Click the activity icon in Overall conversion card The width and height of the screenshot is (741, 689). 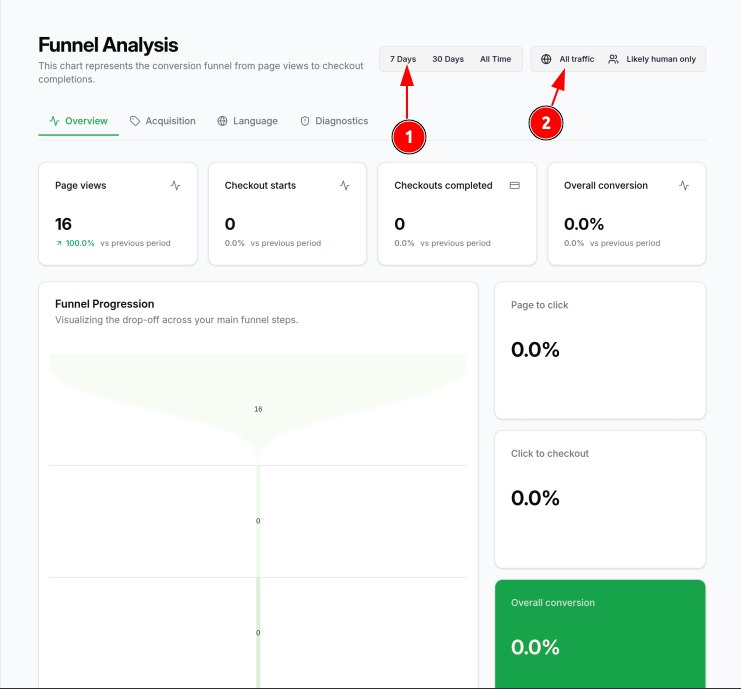684,185
